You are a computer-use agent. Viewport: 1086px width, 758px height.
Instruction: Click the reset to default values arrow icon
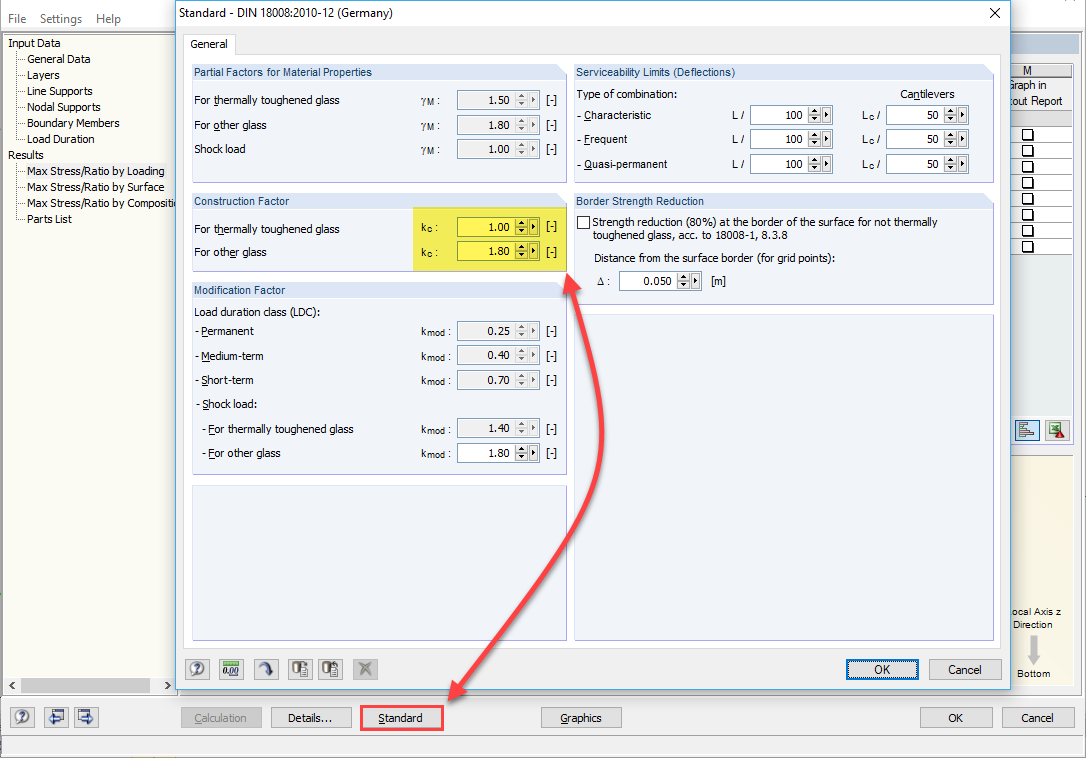click(265, 668)
